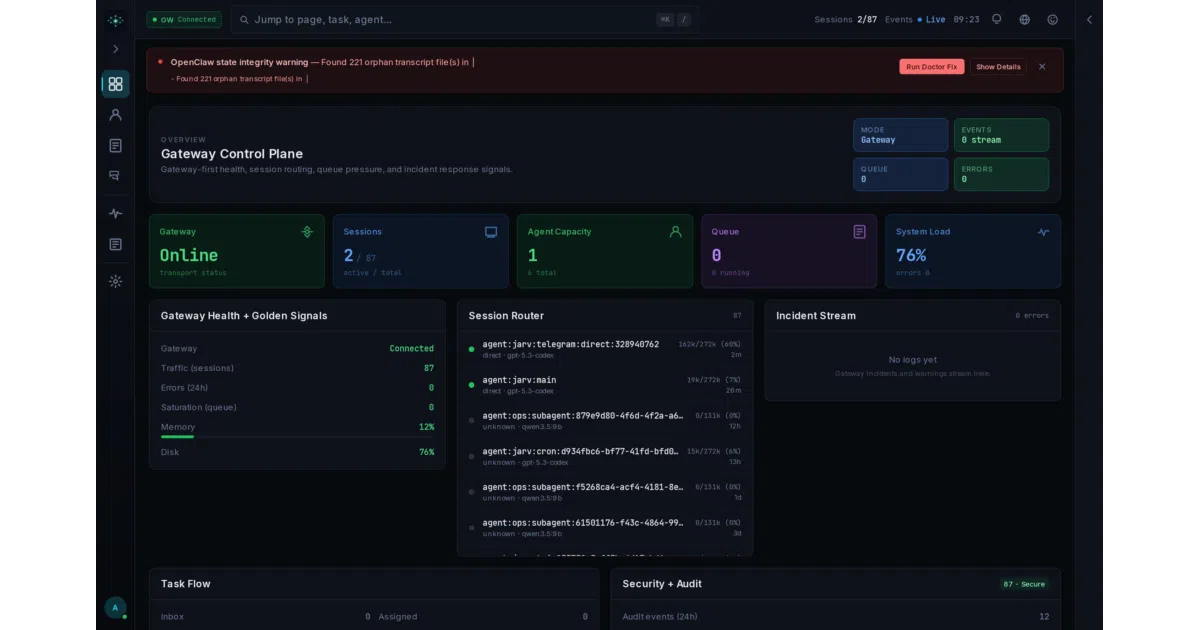Screen dimensions: 1200x630
Task: Open the overview dashboard grid icon in sidebar
Action: pos(115,84)
